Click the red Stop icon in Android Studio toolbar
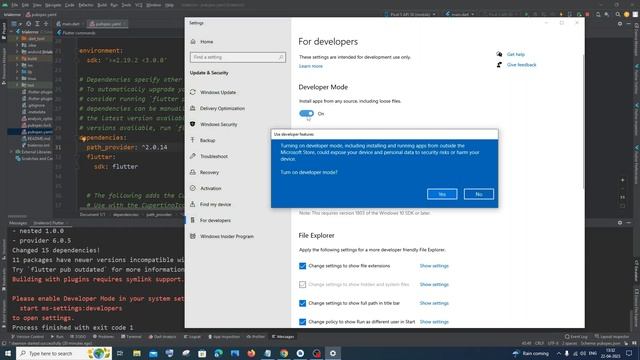 [587, 14]
